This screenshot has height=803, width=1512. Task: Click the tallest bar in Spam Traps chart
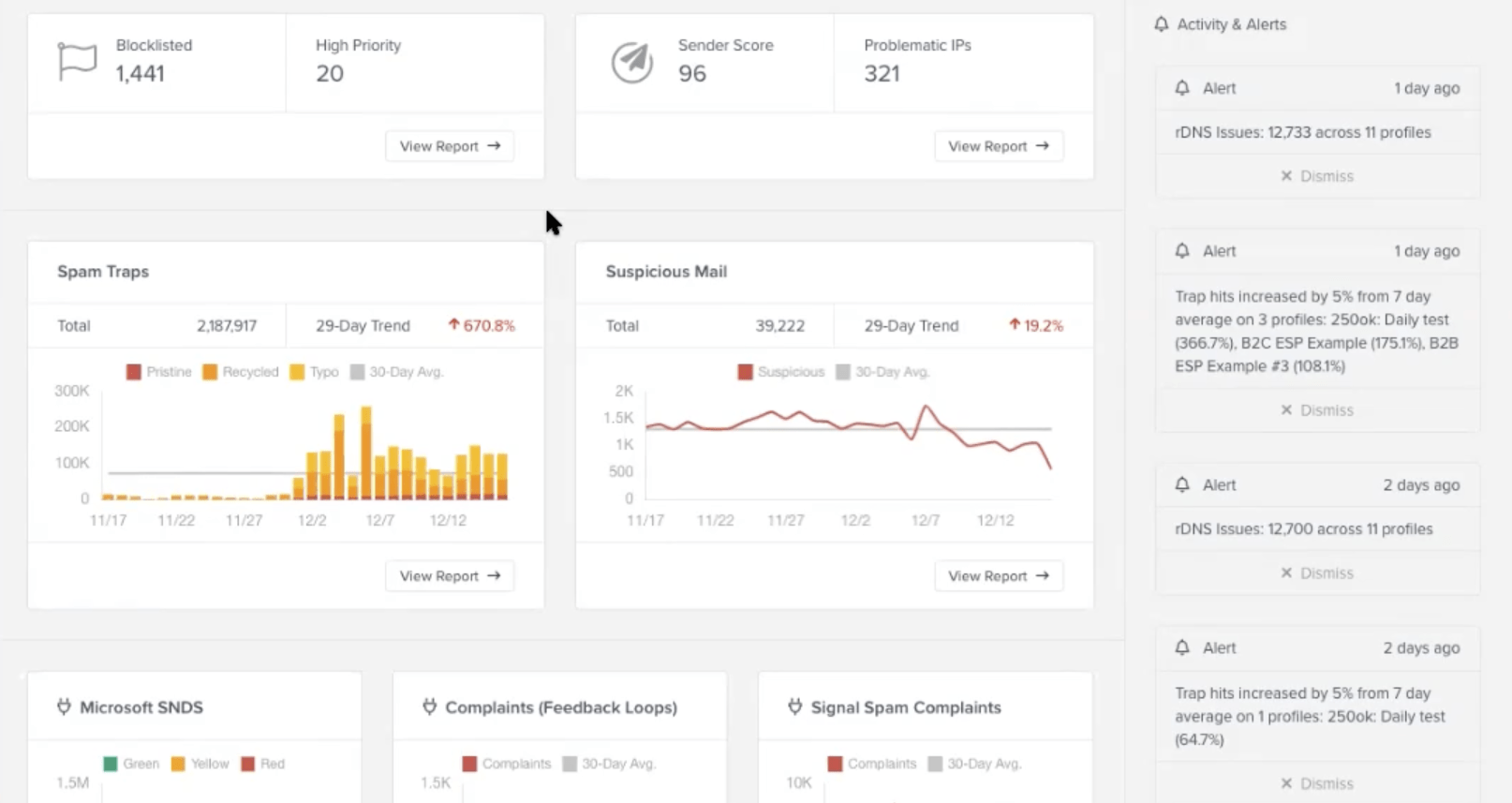click(366, 453)
